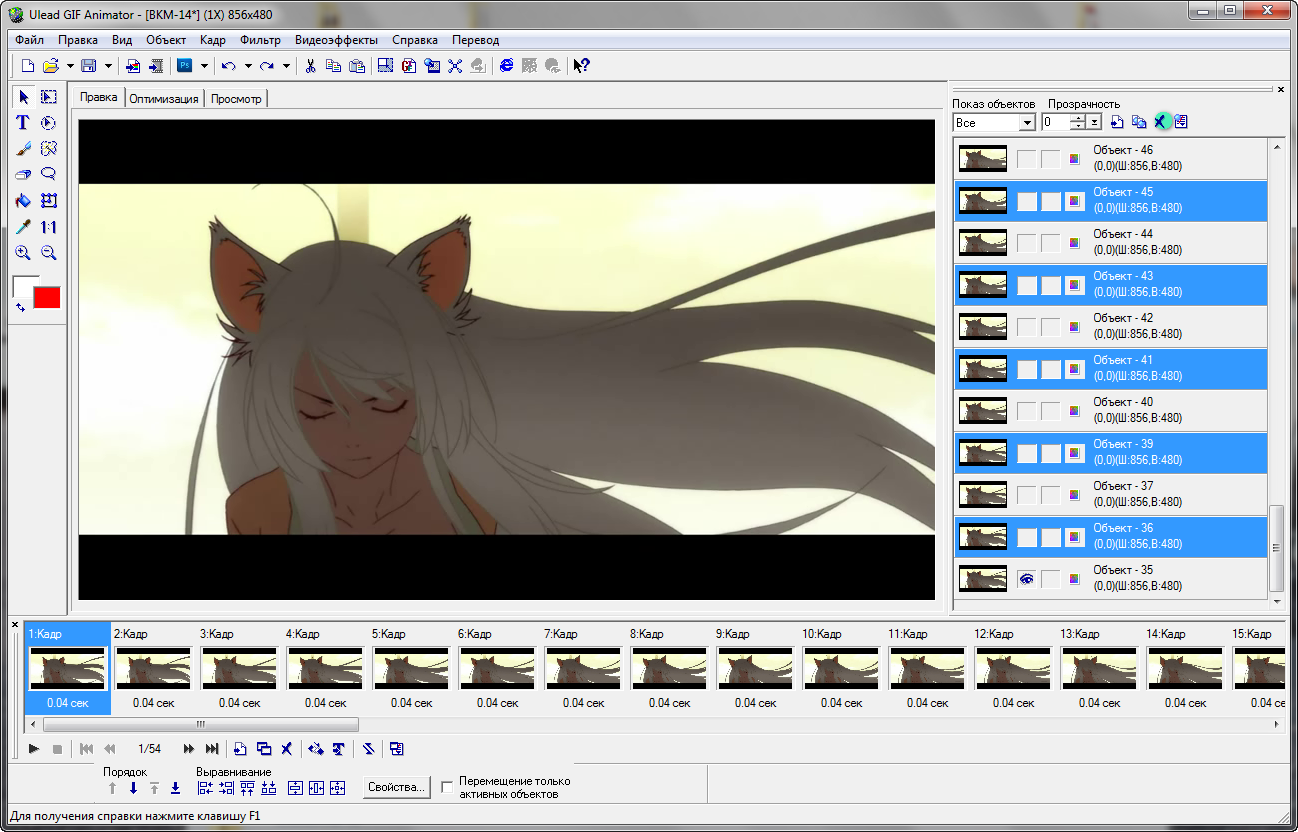Click the transparency value spinner arrows

click(1078, 122)
